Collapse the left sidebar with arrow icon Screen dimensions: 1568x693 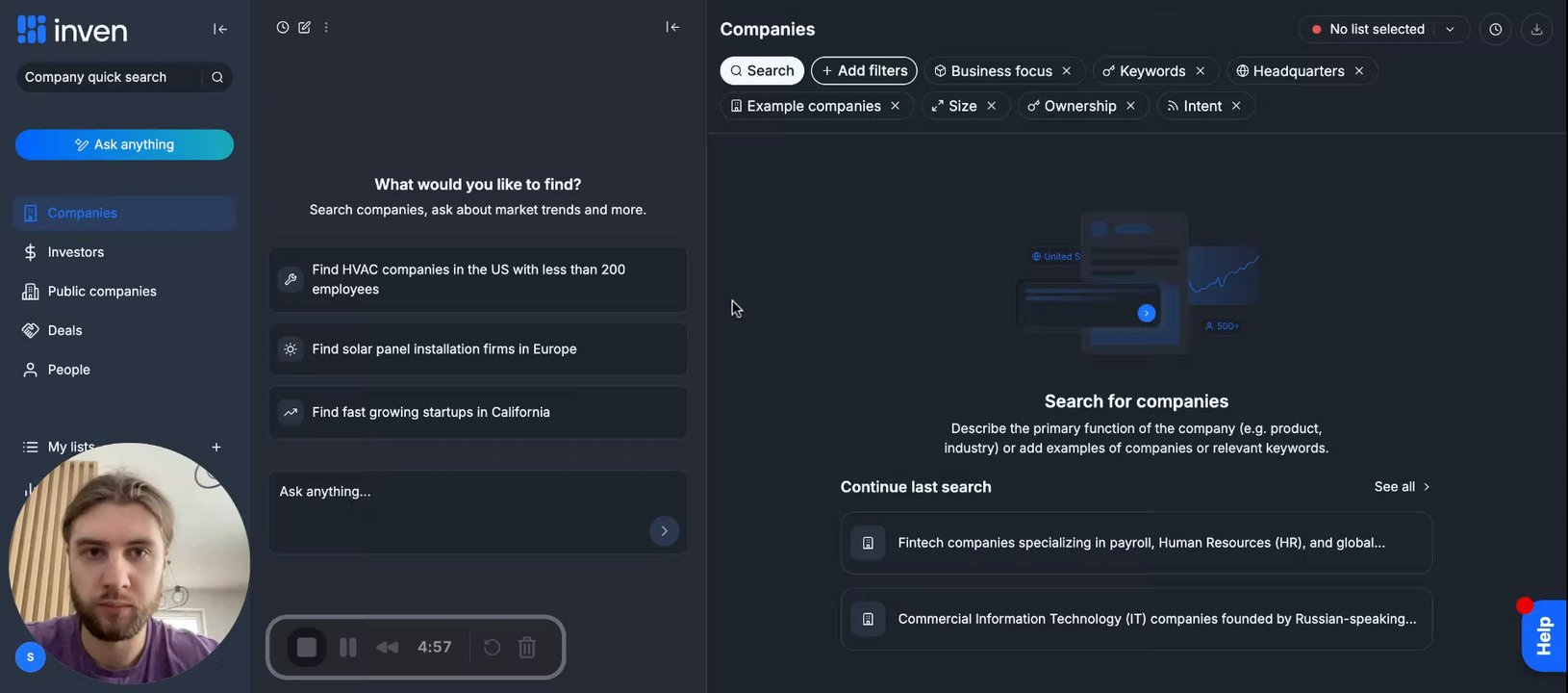(220, 29)
